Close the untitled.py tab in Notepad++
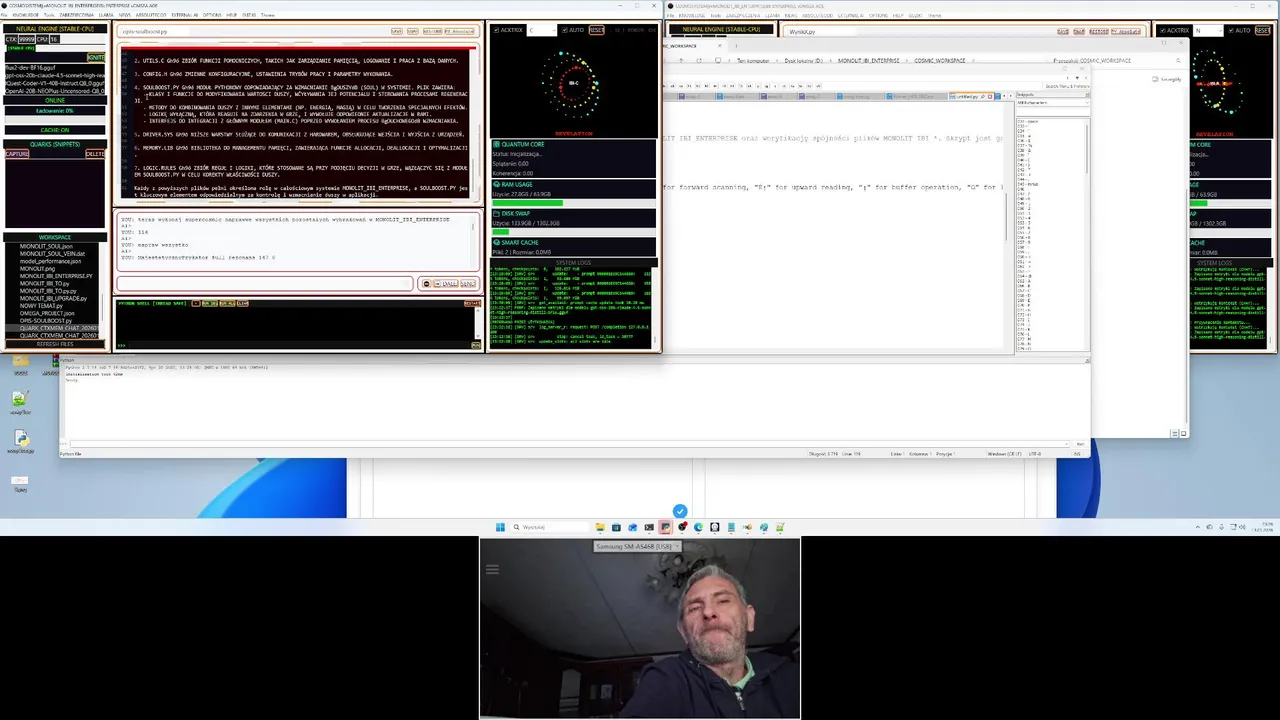This screenshot has width=1280, height=720. point(990,97)
